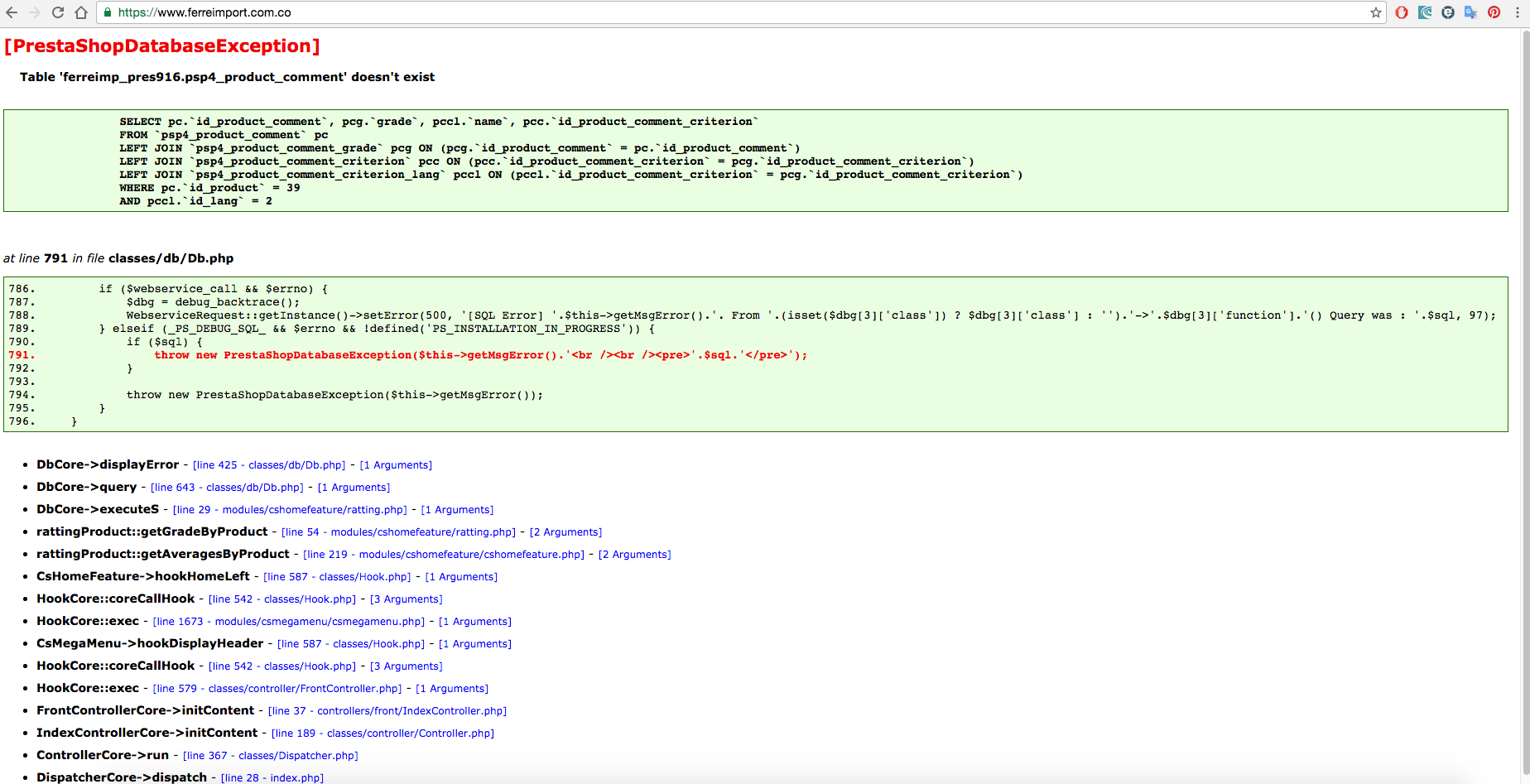
Task: Show the 2 arguments for rattingProduct::getAveragesByProduct
Action: pyautogui.click(x=634, y=555)
